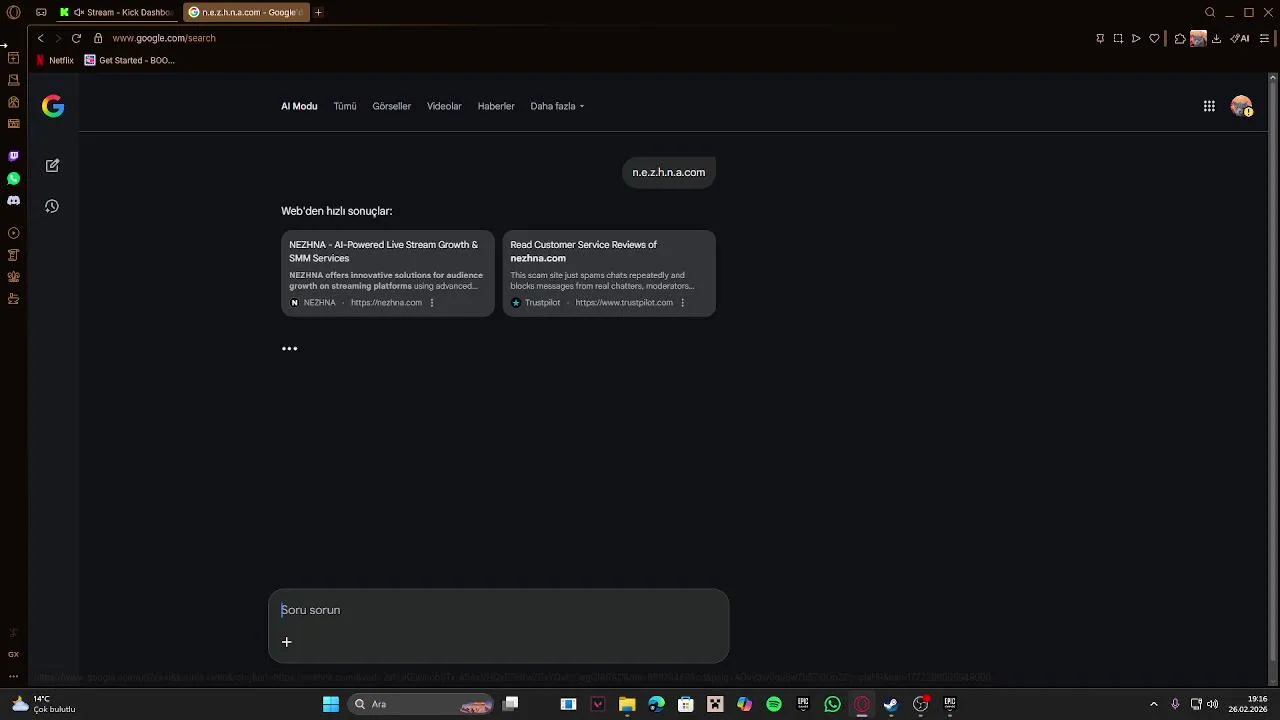Open the player triangle icon in the address bar
The height and width of the screenshot is (720, 1280).
1136,38
